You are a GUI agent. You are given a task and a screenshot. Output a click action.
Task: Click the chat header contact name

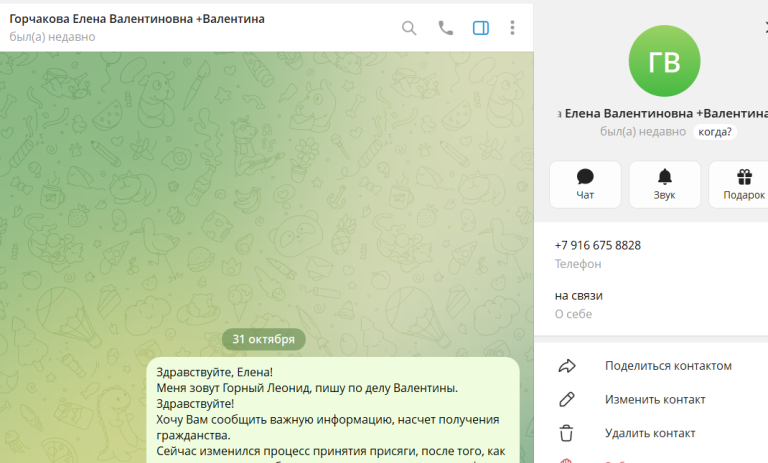[137, 19]
